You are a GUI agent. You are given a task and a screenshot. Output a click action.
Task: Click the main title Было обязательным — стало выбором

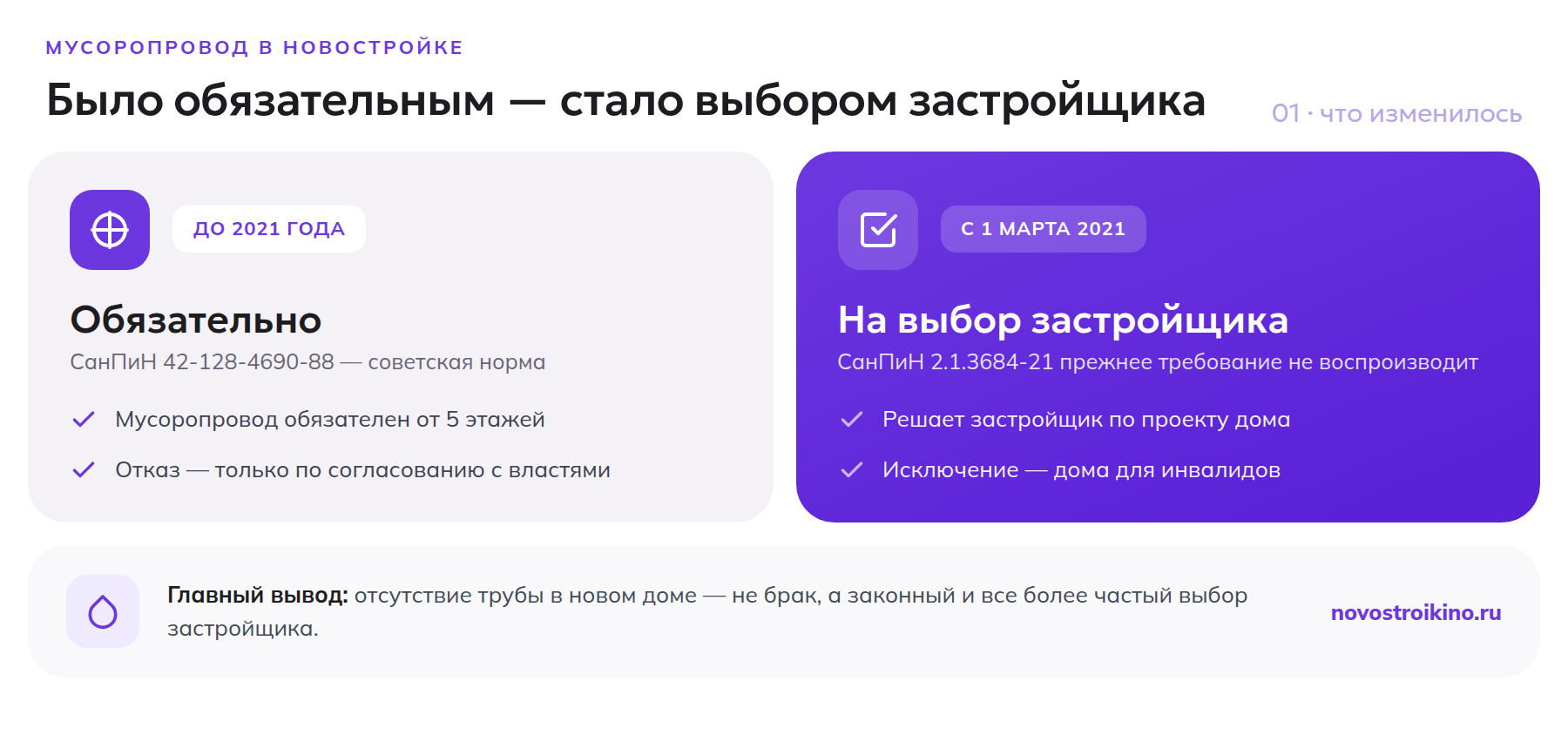(x=625, y=100)
